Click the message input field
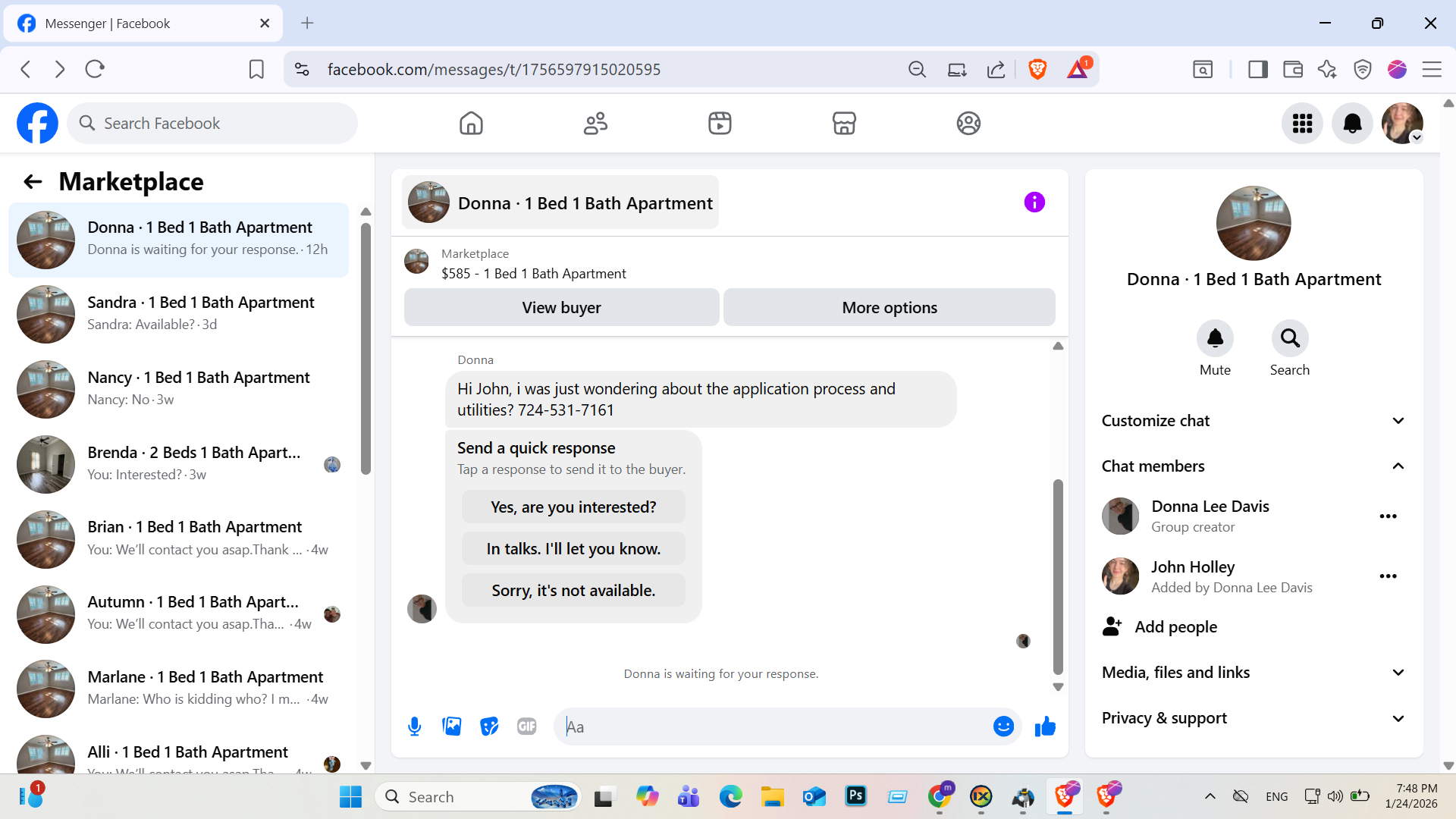1456x819 pixels. 773,726
